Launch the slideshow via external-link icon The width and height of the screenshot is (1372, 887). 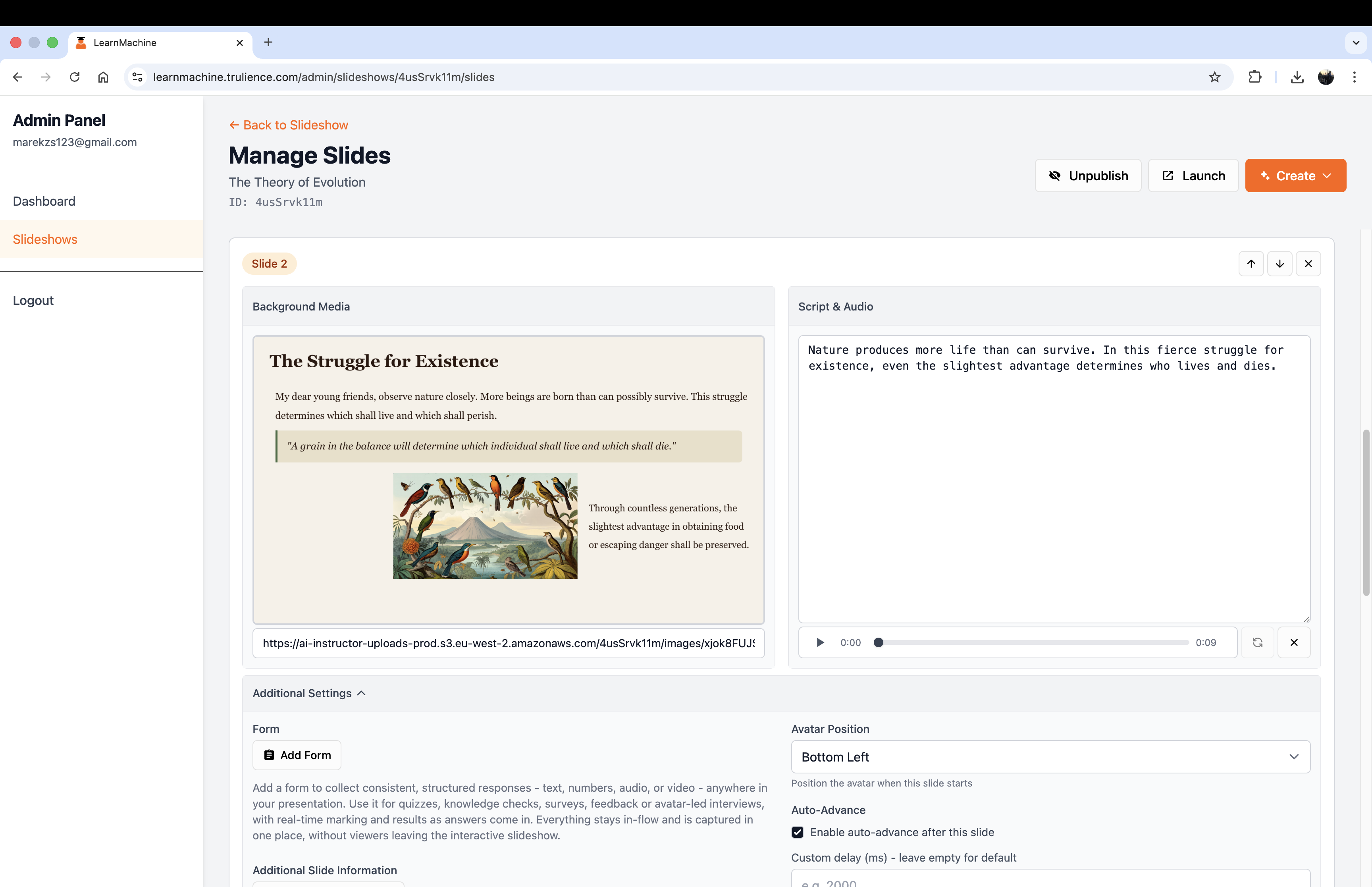pyautogui.click(x=1193, y=175)
